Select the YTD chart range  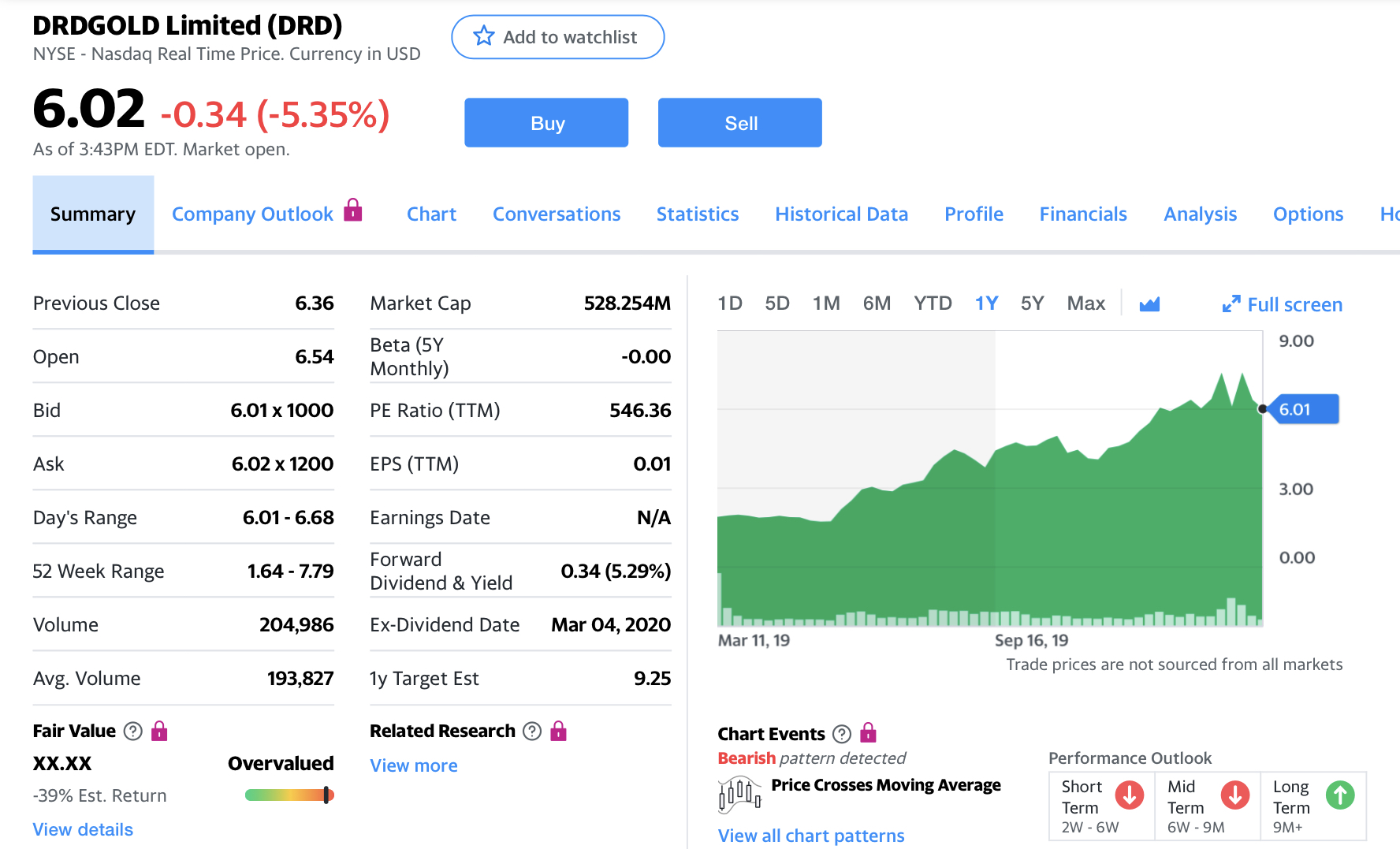pyautogui.click(x=933, y=303)
